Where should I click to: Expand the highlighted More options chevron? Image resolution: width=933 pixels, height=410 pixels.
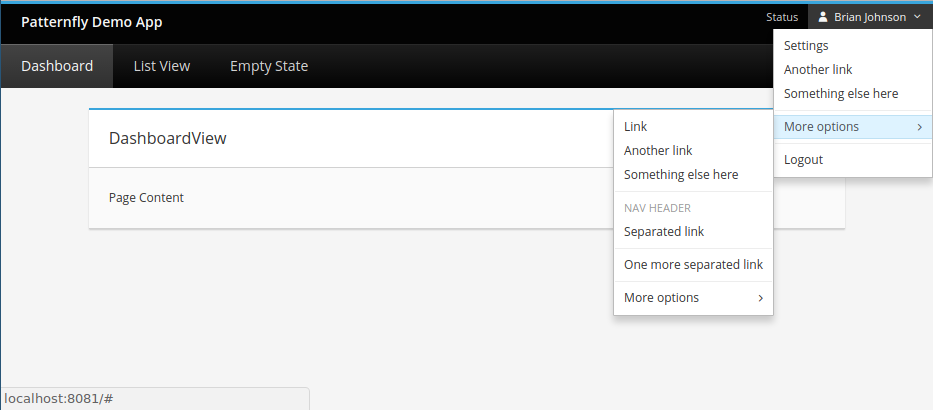pos(919,127)
